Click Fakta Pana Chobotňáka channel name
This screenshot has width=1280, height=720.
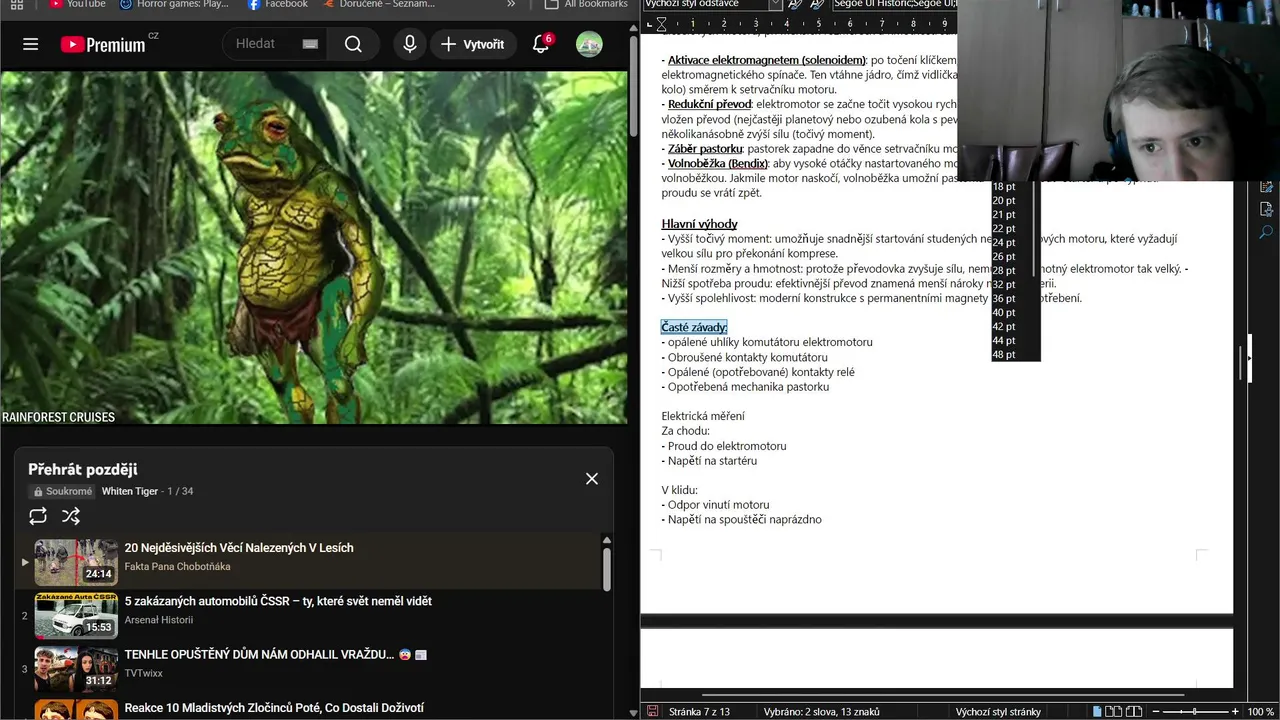[x=177, y=566]
